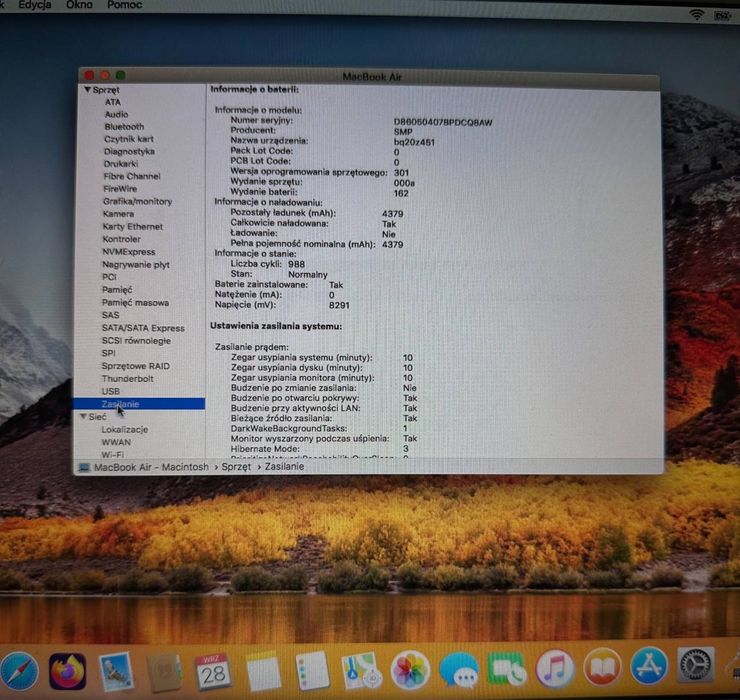
Task: Select Pamięć masowa in the sidebar
Action: pos(135,303)
